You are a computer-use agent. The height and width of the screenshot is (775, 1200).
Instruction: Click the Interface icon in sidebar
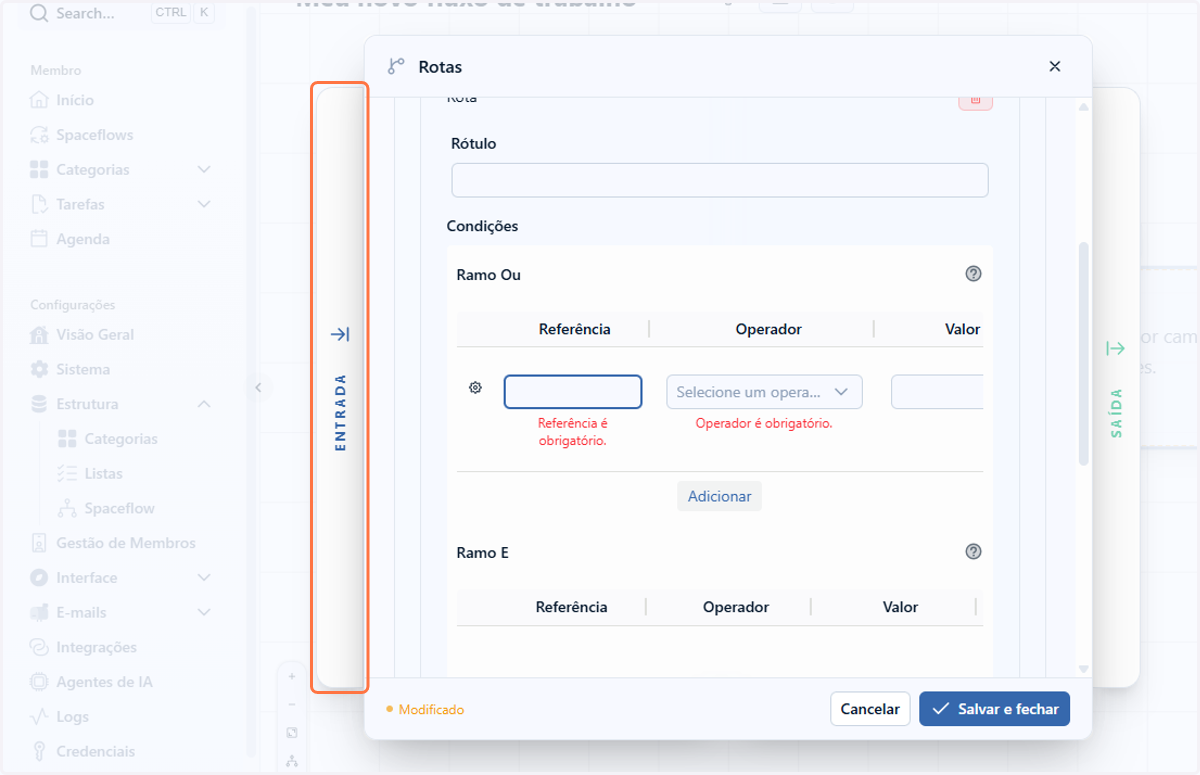click(39, 578)
